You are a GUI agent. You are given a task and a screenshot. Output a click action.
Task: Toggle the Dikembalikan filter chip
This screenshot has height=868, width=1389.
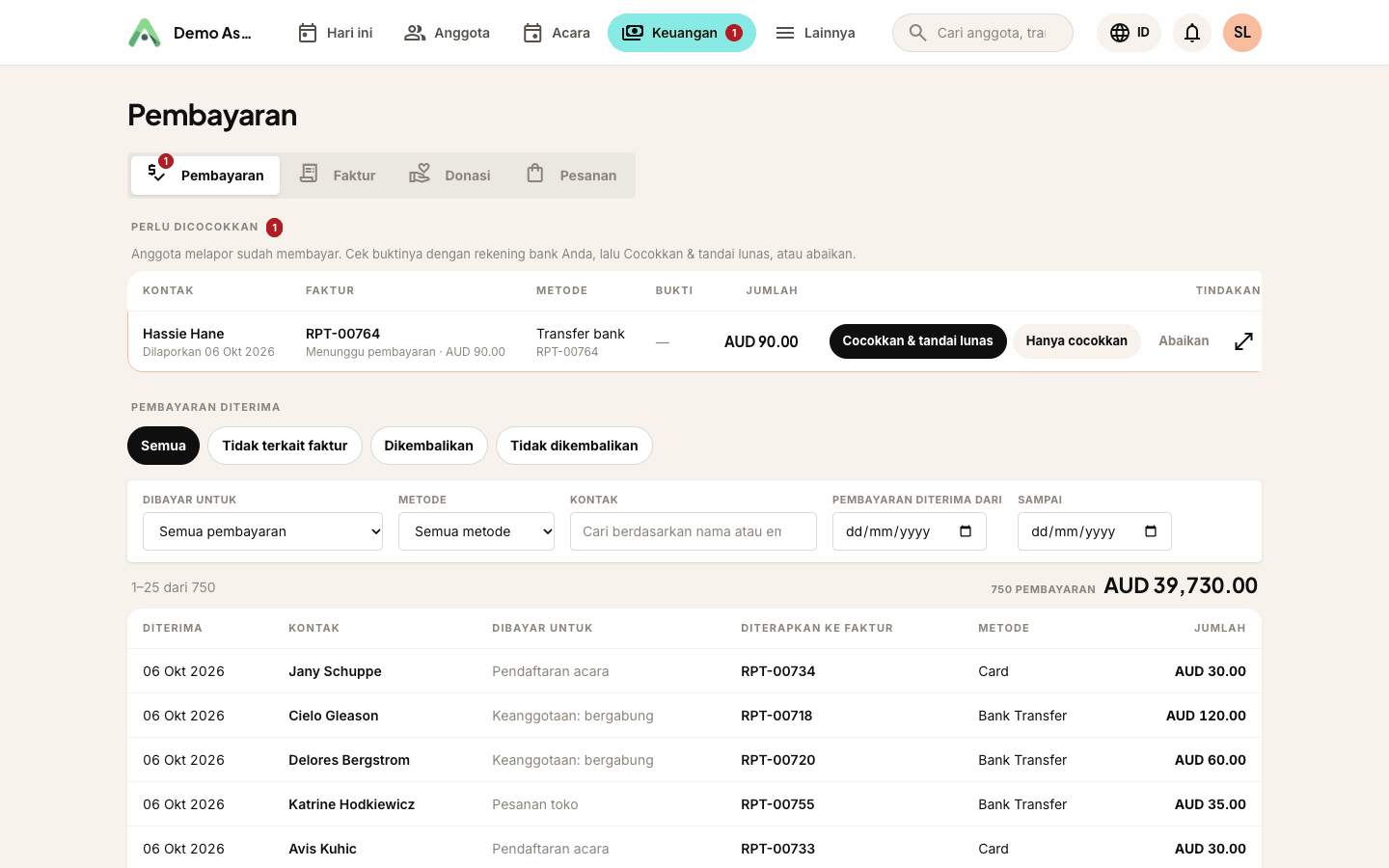coord(428,446)
